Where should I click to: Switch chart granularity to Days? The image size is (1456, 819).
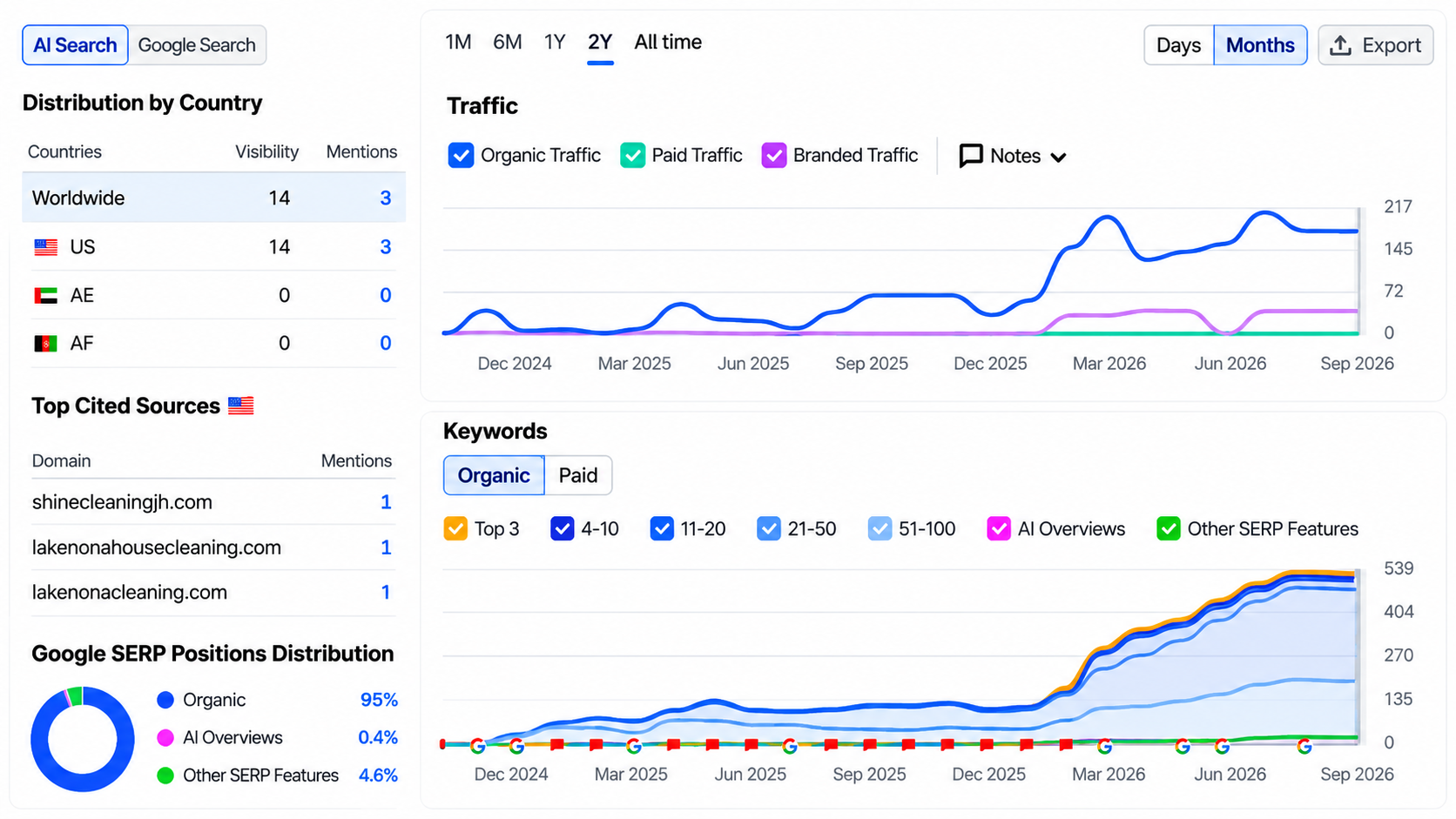point(1178,45)
